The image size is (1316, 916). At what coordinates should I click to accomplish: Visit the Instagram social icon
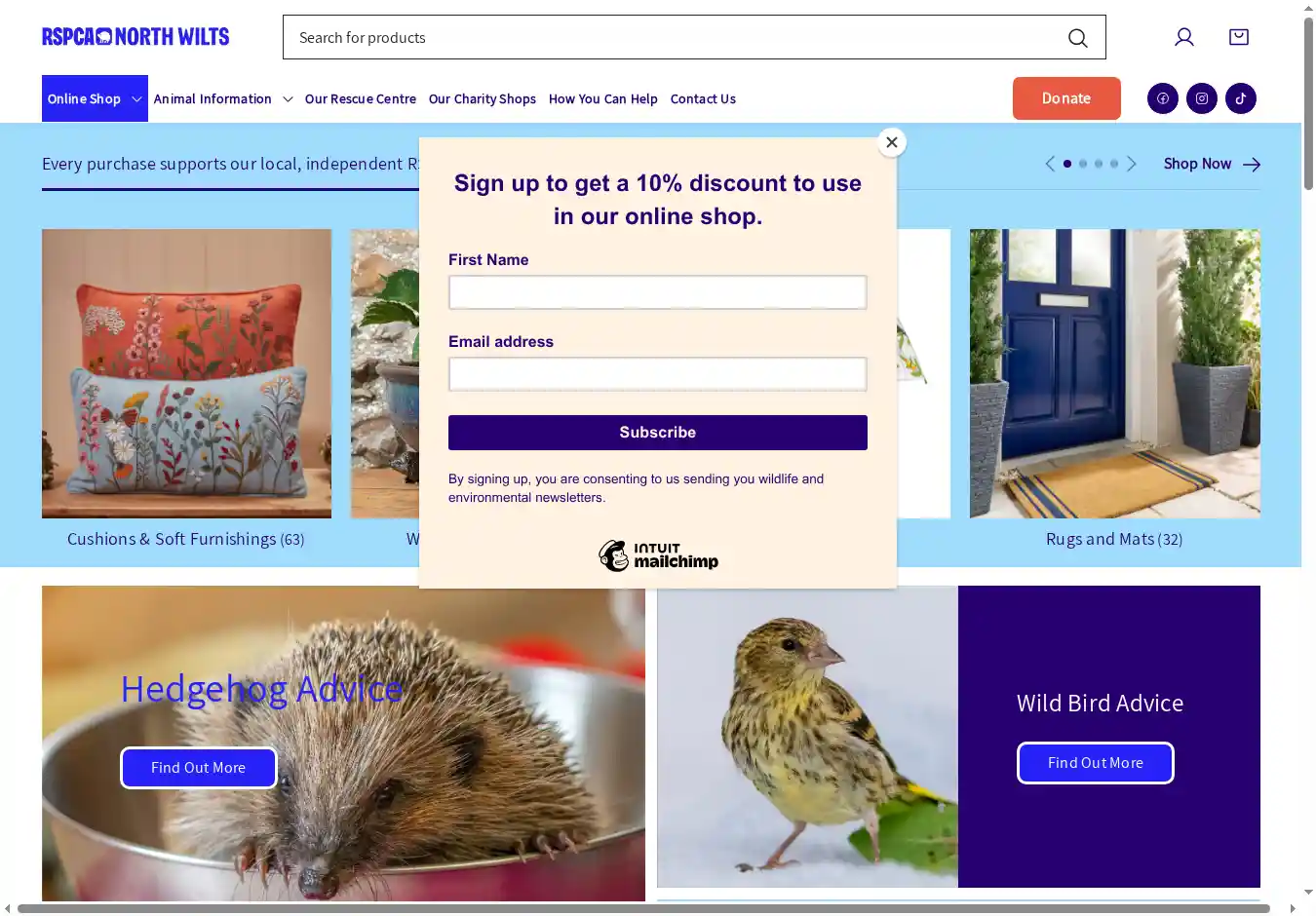(x=1202, y=98)
